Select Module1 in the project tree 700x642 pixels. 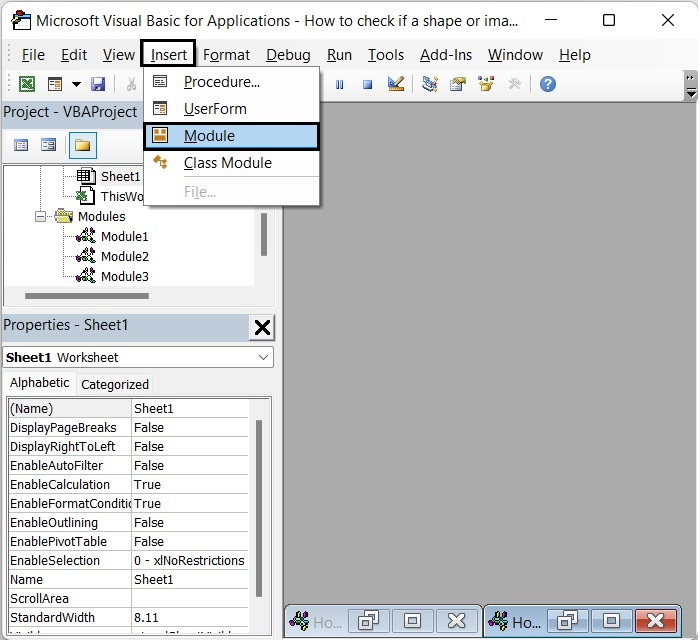[124, 237]
